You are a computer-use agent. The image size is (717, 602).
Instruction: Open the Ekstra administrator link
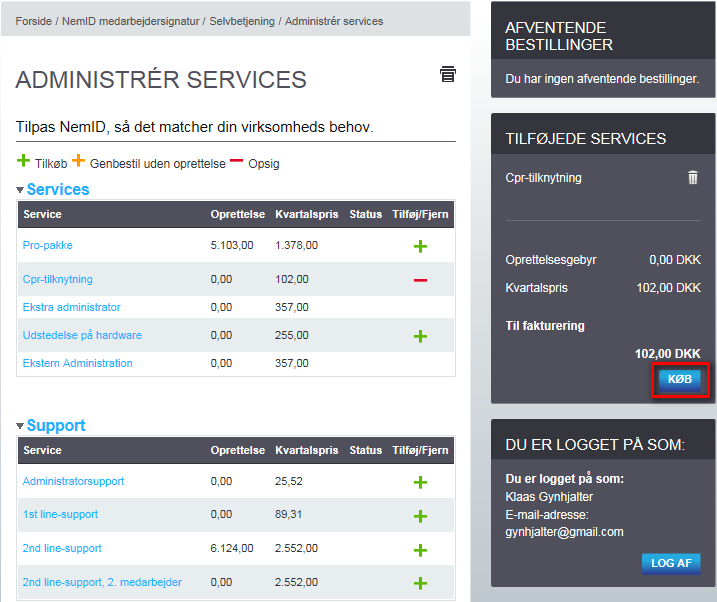(72, 307)
